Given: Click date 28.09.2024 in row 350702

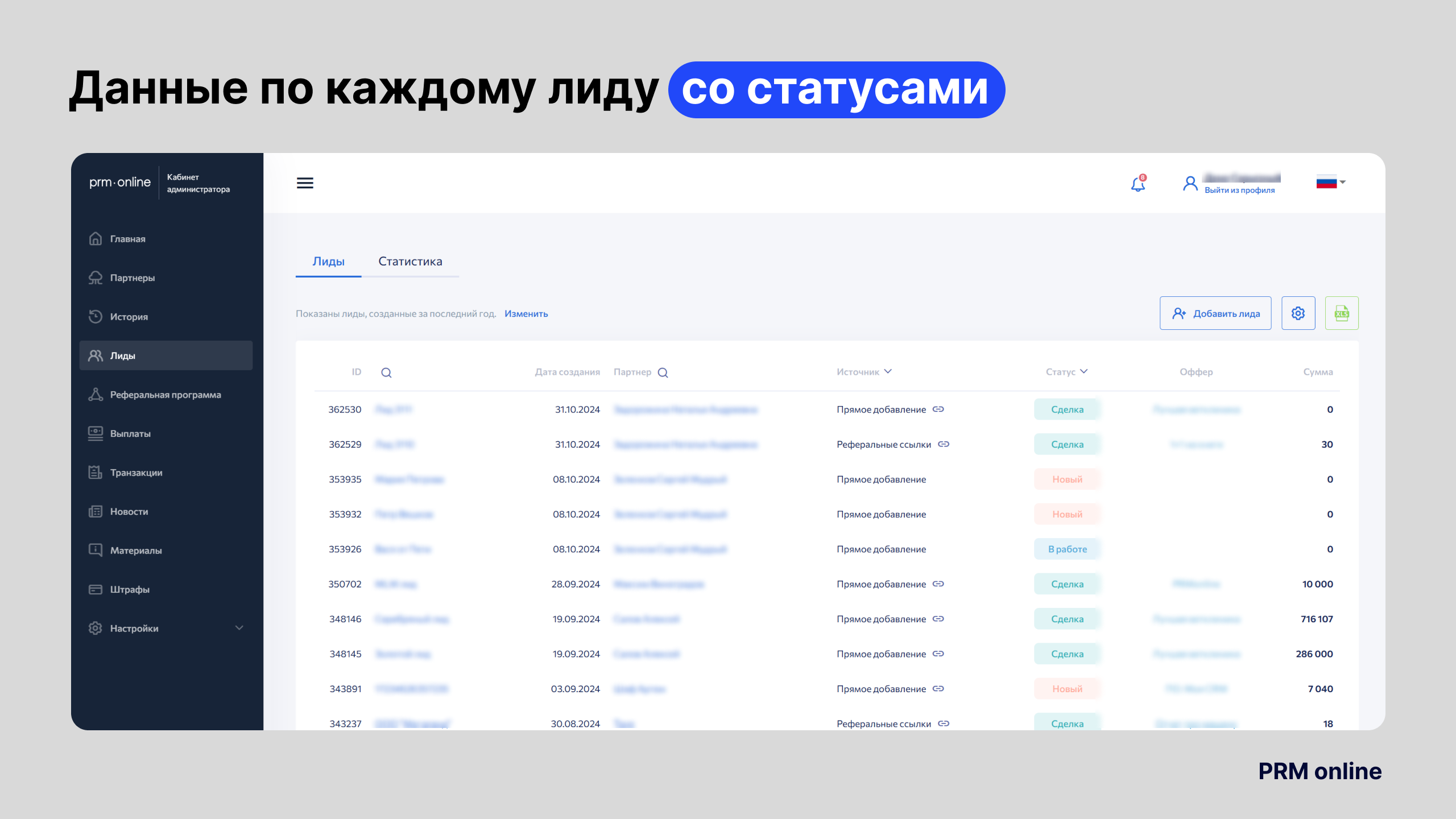Looking at the screenshot, I should [x=576, y=584].
